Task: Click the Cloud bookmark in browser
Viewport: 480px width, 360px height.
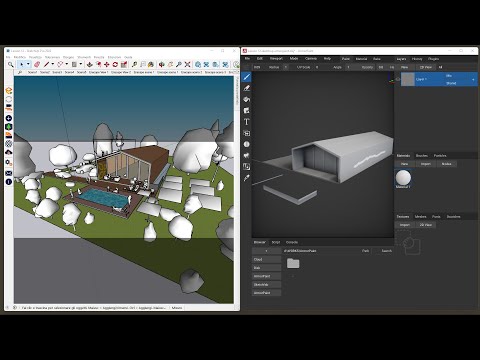Action: [266, 259]
